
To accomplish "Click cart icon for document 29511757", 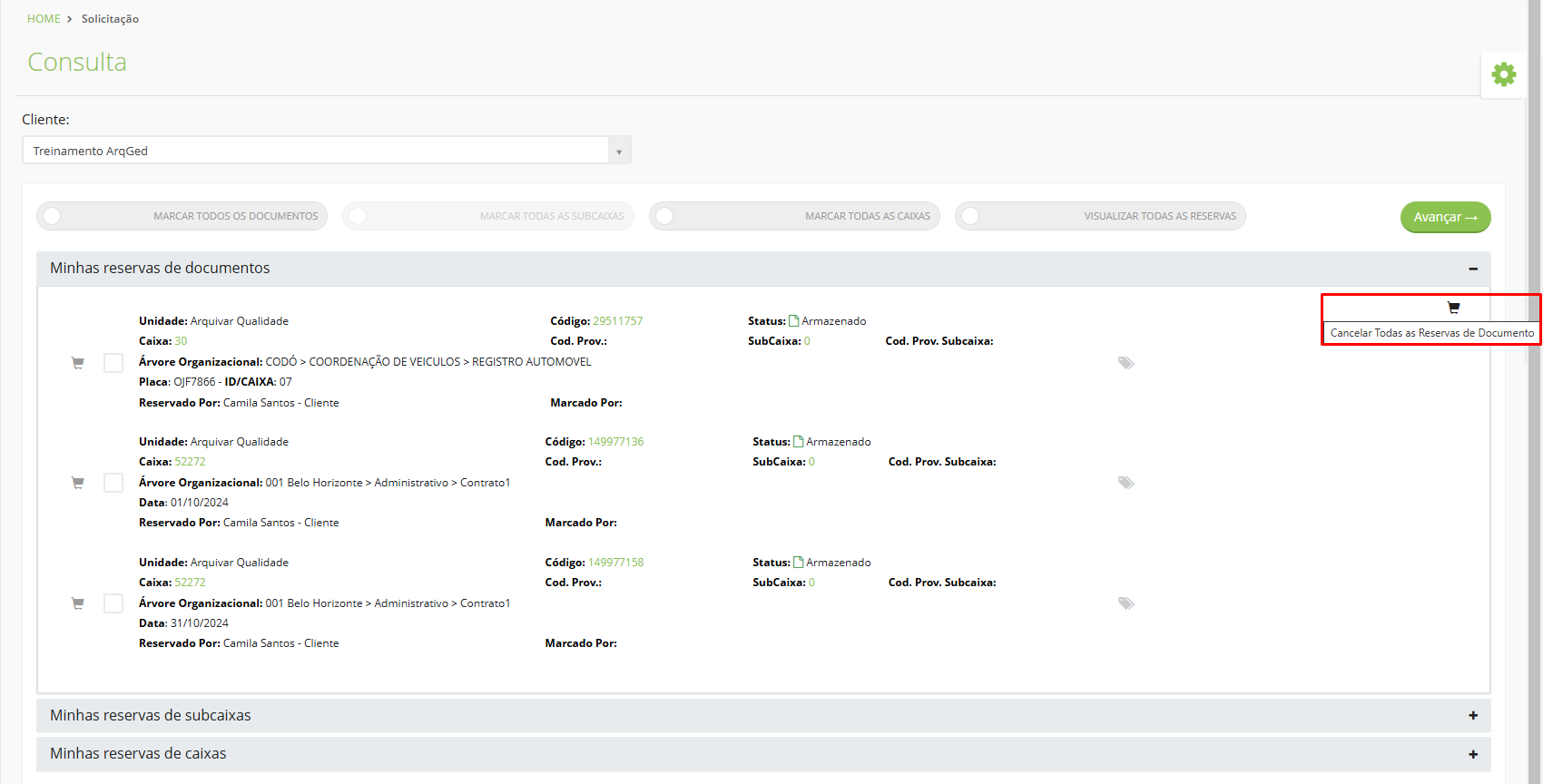I will pos(78,363).
